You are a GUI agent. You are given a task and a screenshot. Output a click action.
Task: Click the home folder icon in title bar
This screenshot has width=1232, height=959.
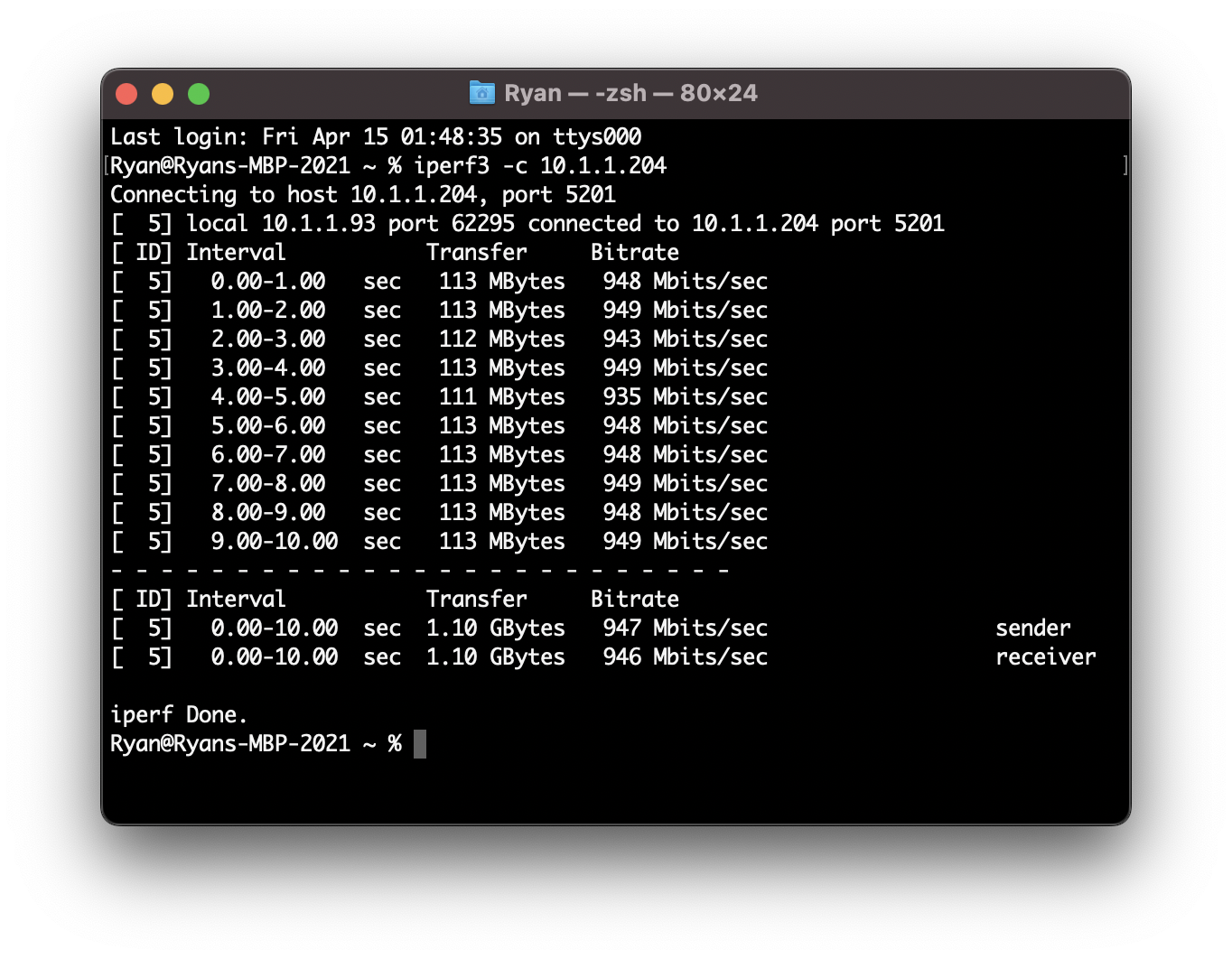482,93
